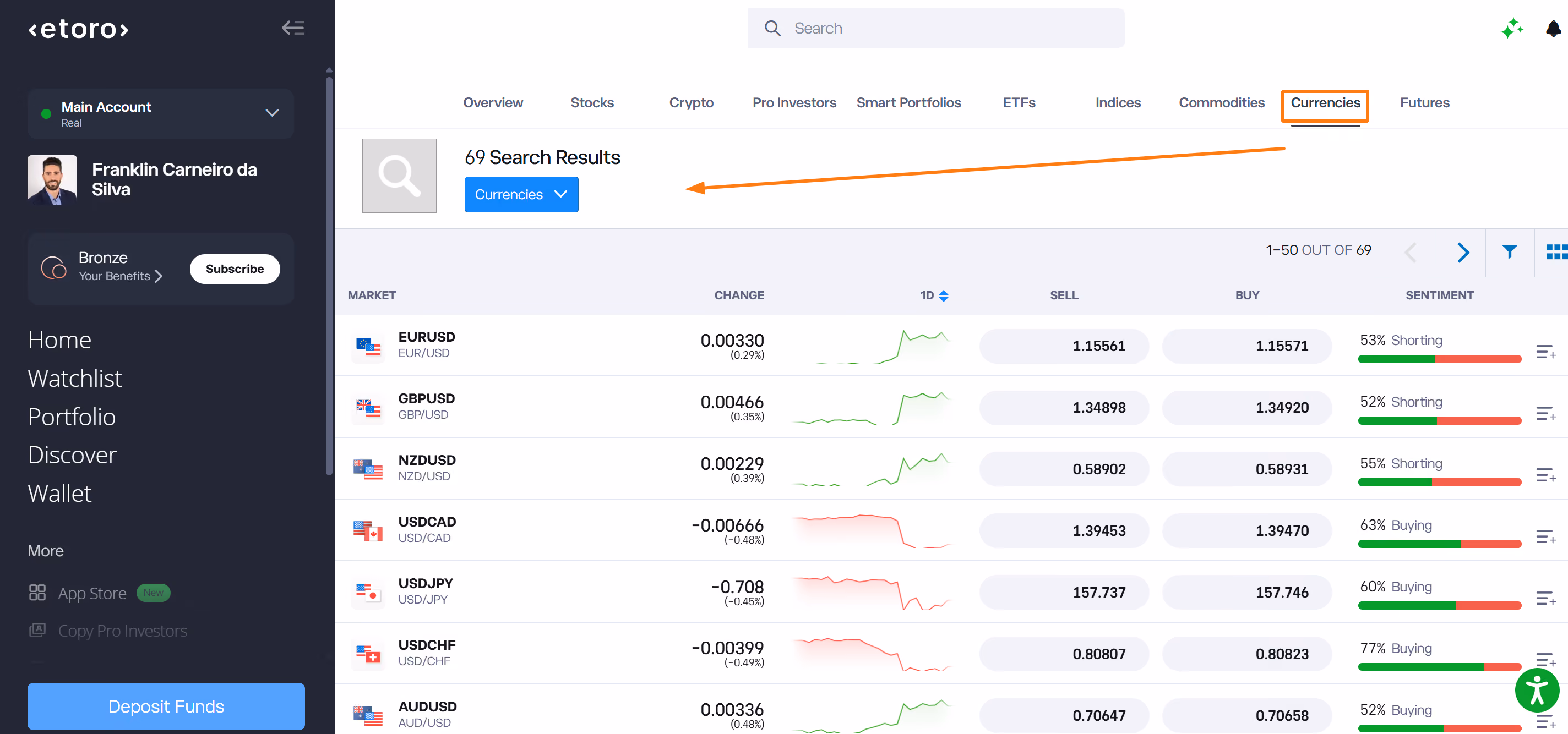Switch to the Stocks tab
Screen dimensions: 1568x734
point(592,103)
